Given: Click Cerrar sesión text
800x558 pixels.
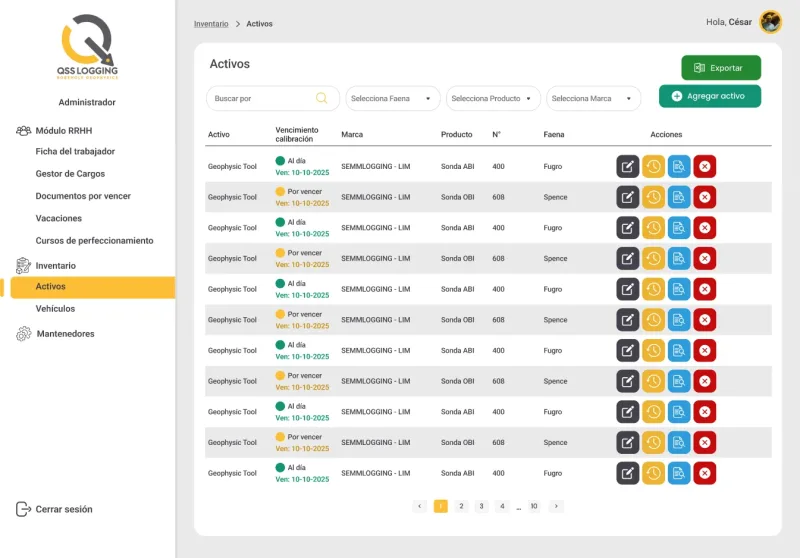Looking at the screenshot, I should 64,509.
